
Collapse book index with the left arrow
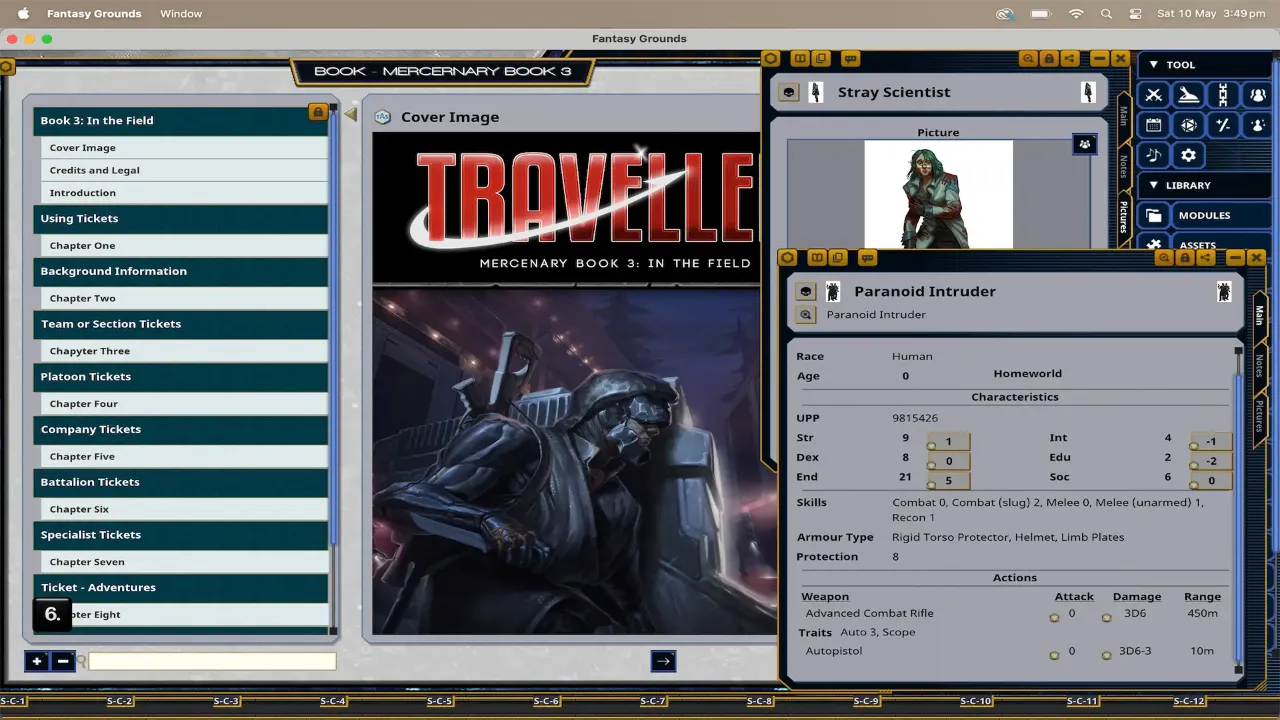pos(350,115)
